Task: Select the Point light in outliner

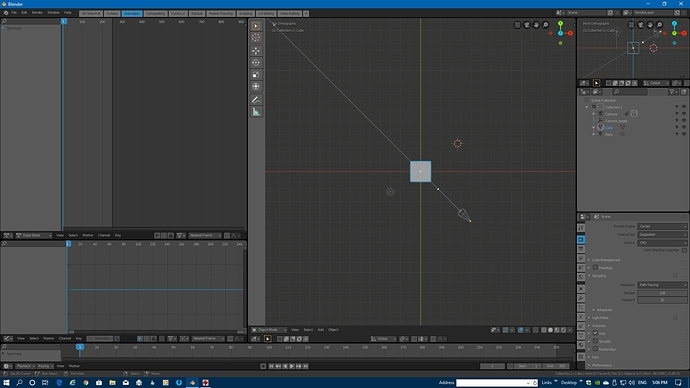Action: [609, 134]
